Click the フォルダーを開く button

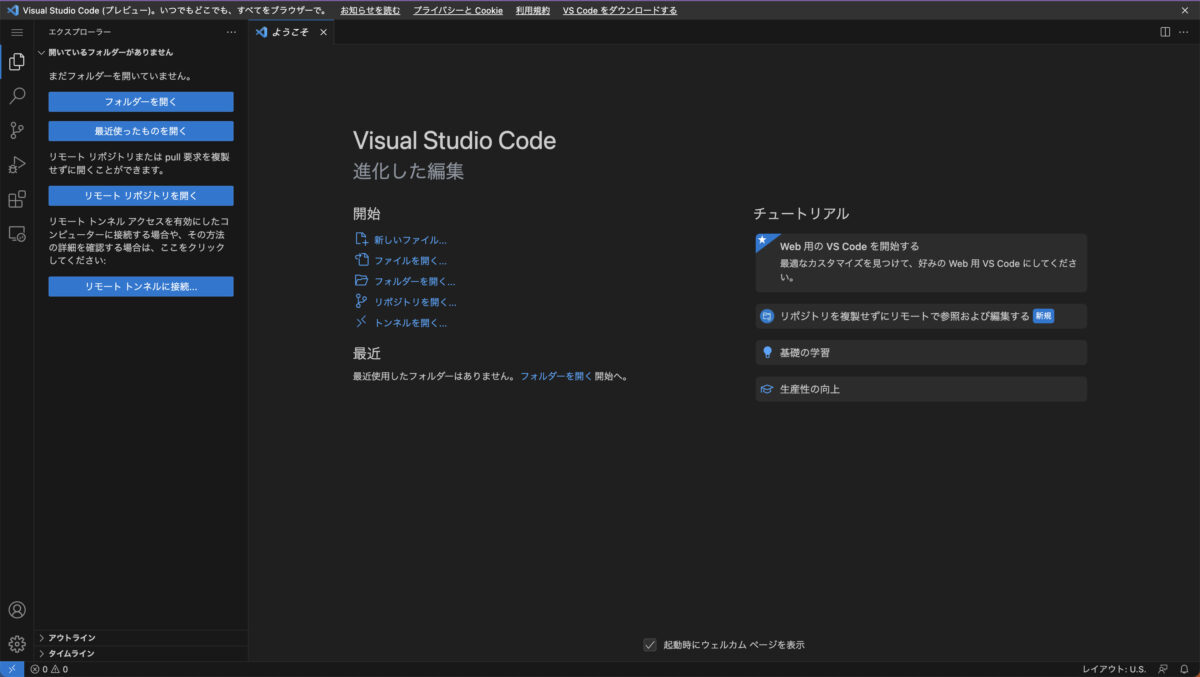coord(140,101)
